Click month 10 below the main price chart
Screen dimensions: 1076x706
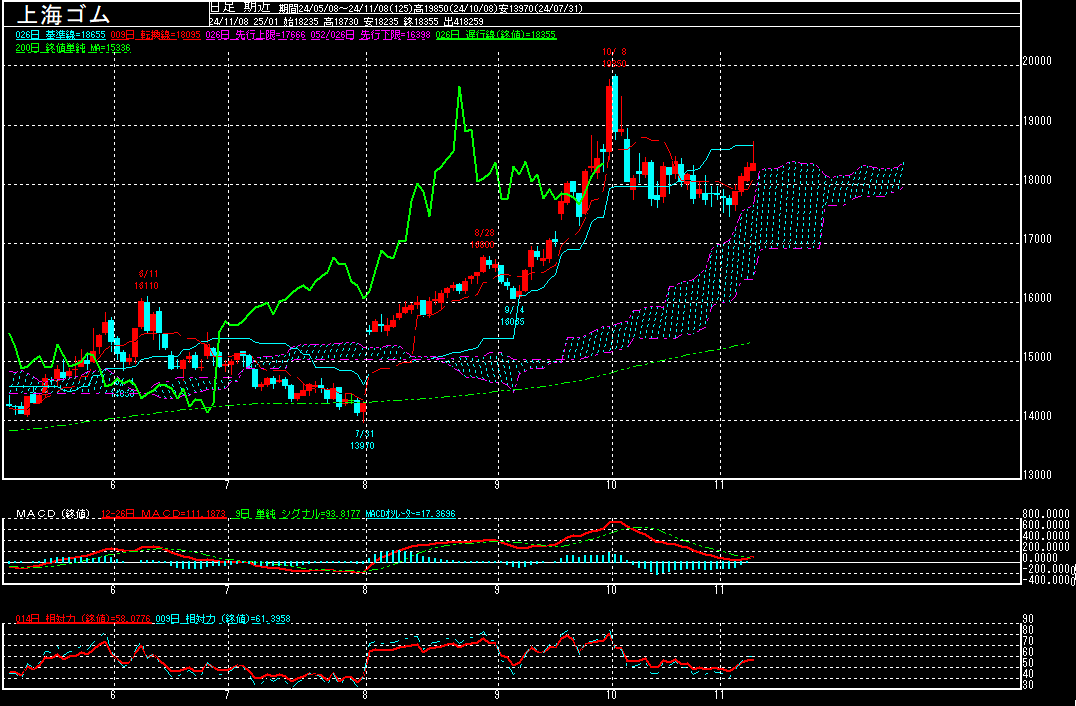coord(611,485)
